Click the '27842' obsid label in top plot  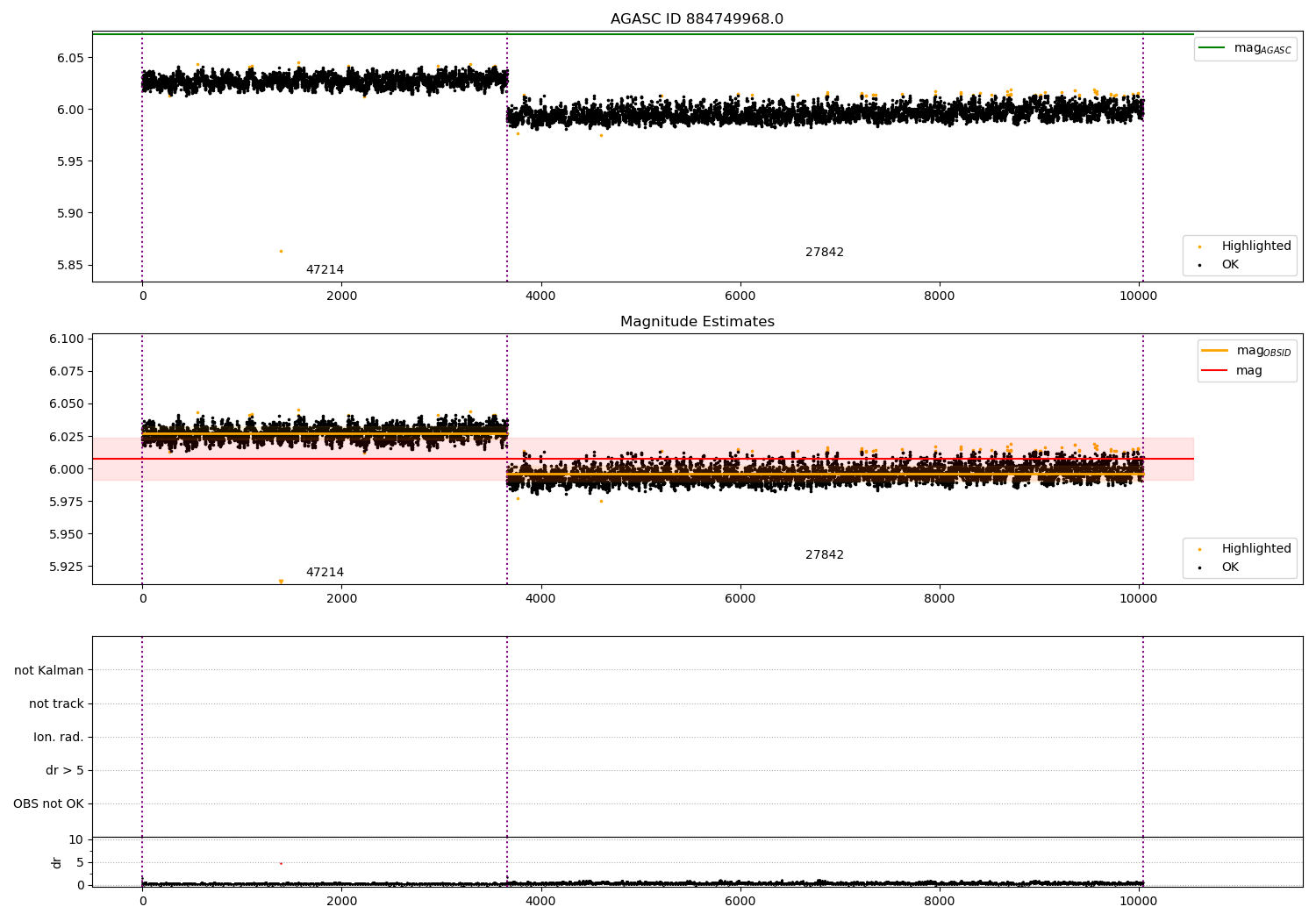tap(825, 253)
